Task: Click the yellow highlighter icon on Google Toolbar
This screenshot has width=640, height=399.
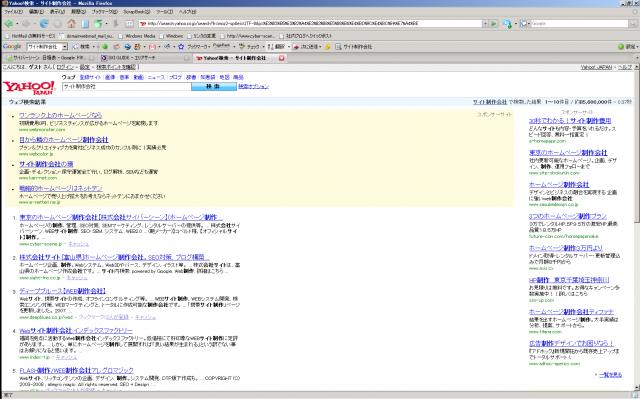Action: click(x=328, y=47)
